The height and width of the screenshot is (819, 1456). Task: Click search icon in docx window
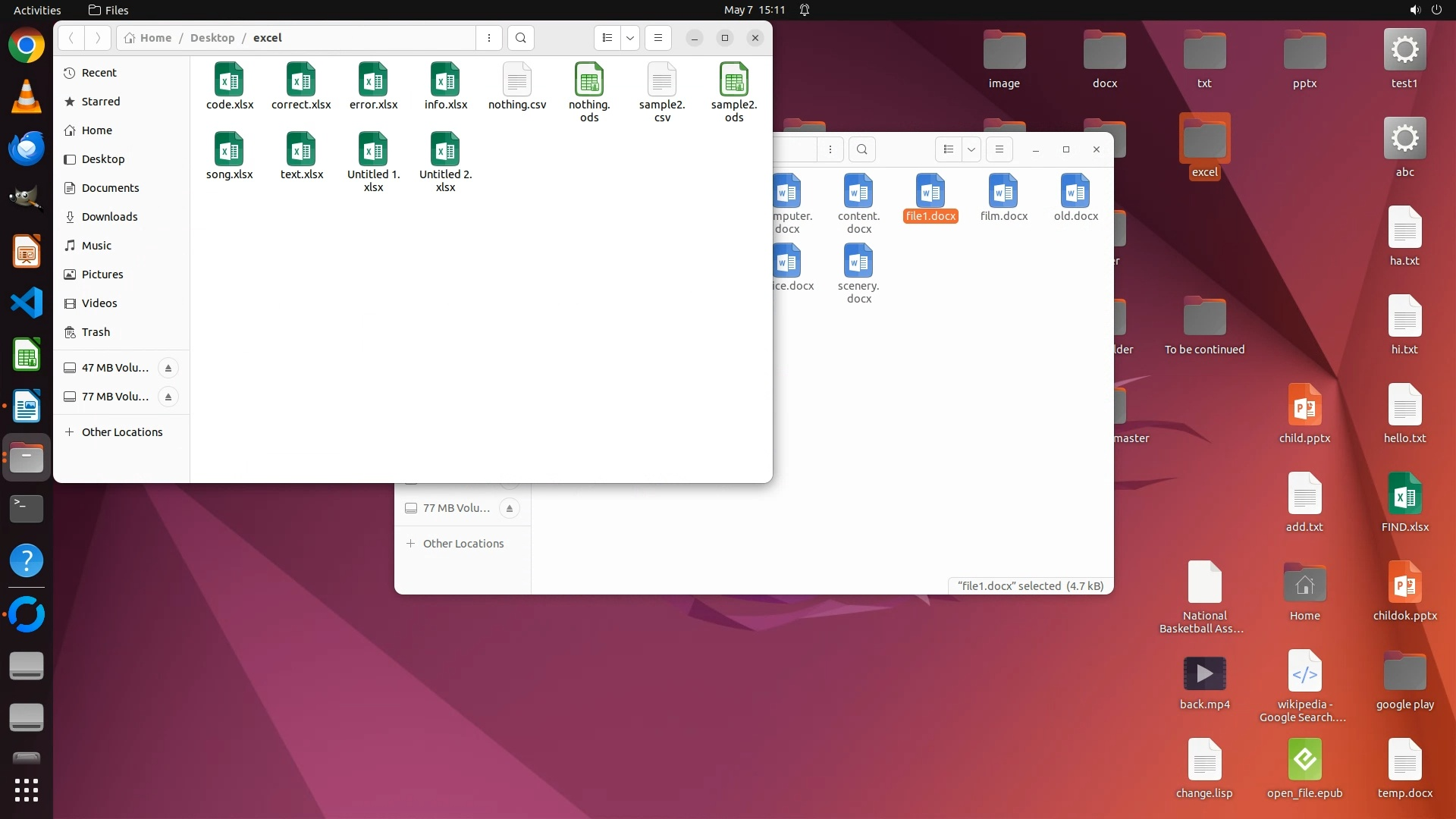[862, 149]
